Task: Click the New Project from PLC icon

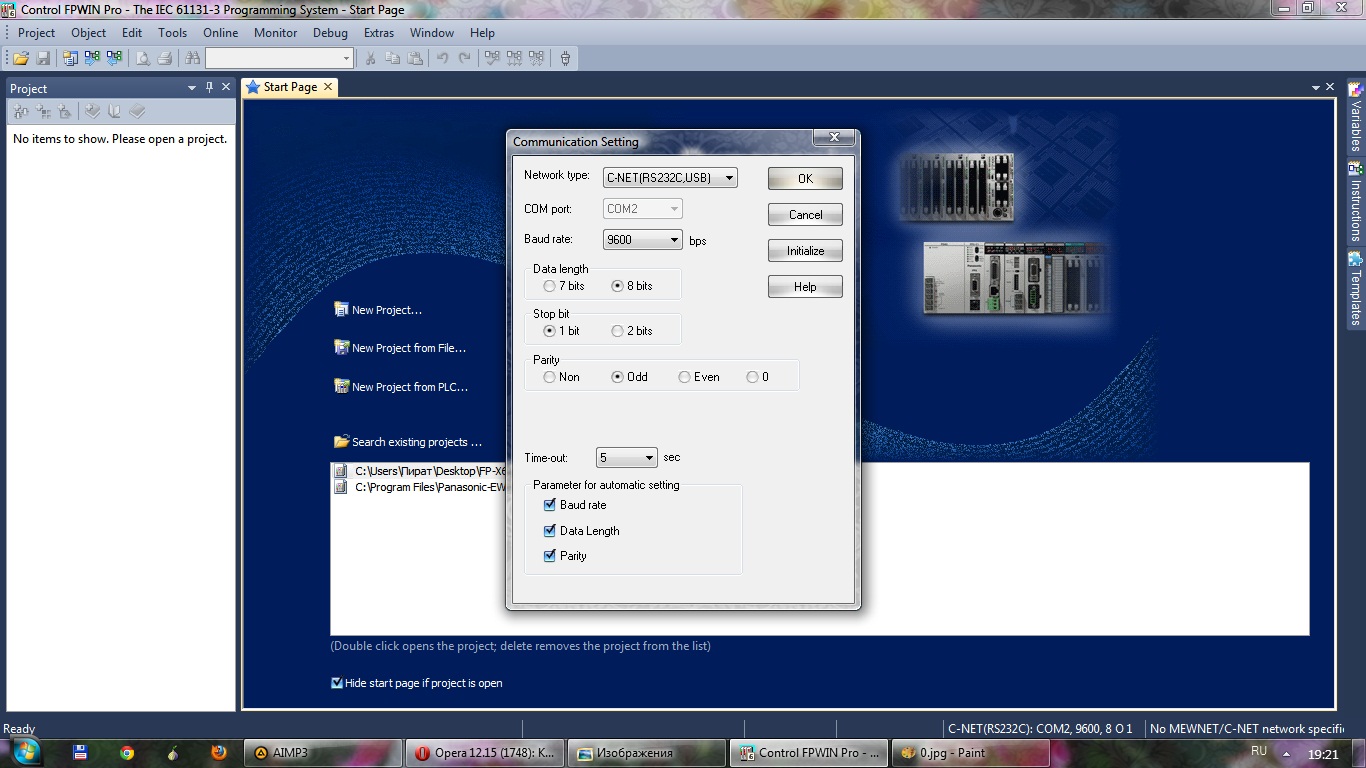Action: coord(341,386)
